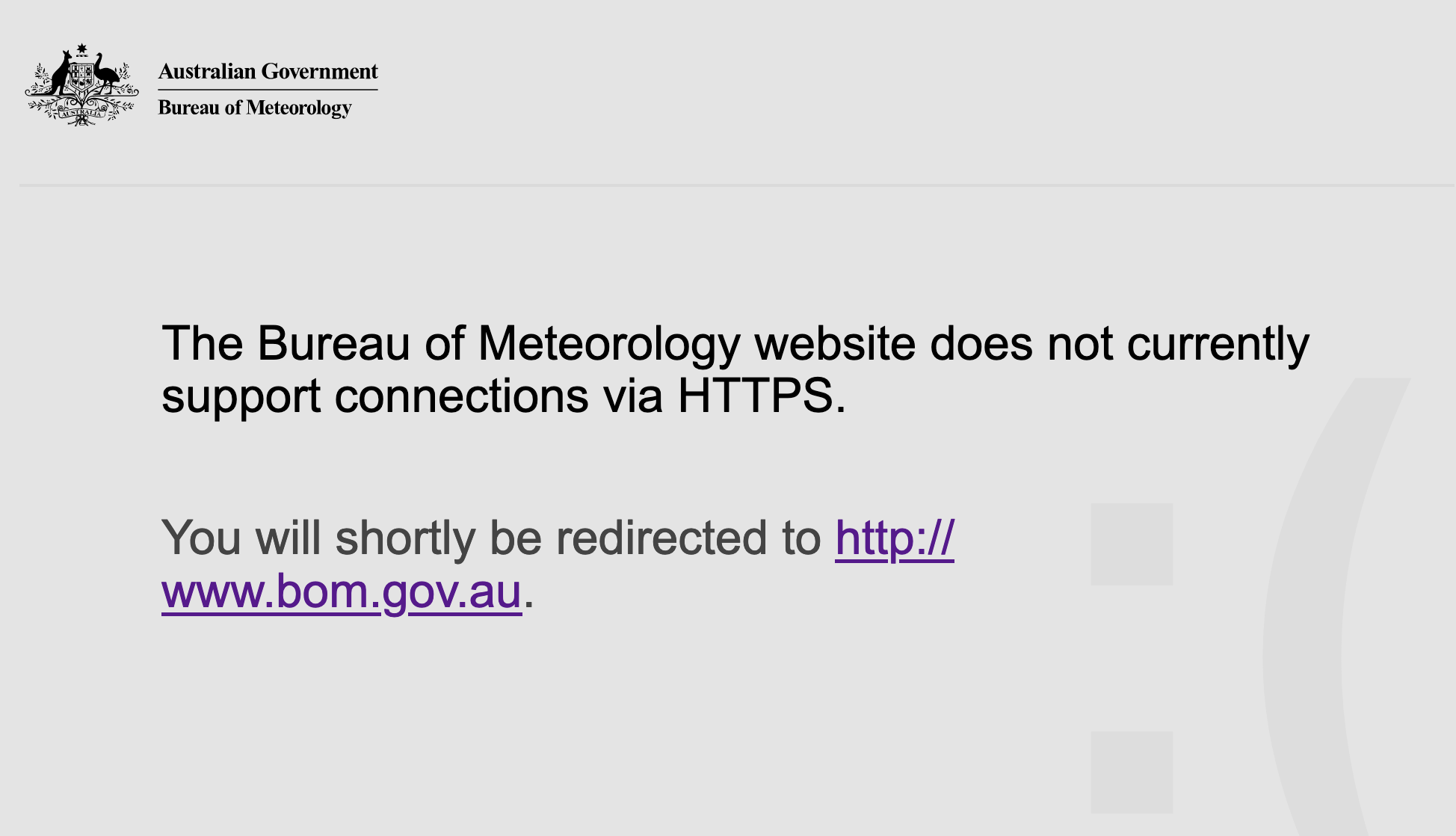Viewport: 1456px width, 836px height.
Task: Open the http:// redirect link
Action: point(894,538)
